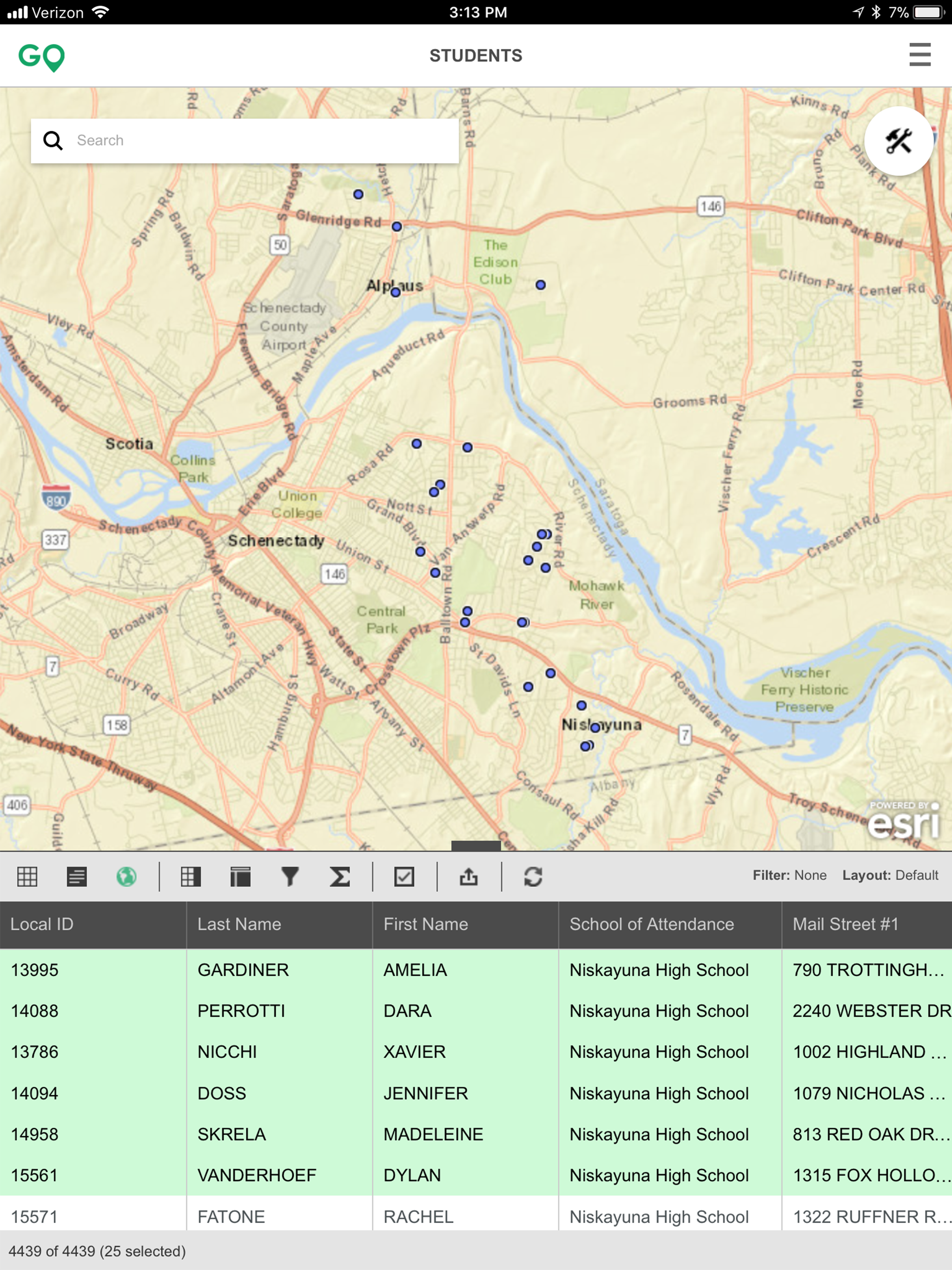Tap the 3:13 PM clock

click(x=478, y=12)
